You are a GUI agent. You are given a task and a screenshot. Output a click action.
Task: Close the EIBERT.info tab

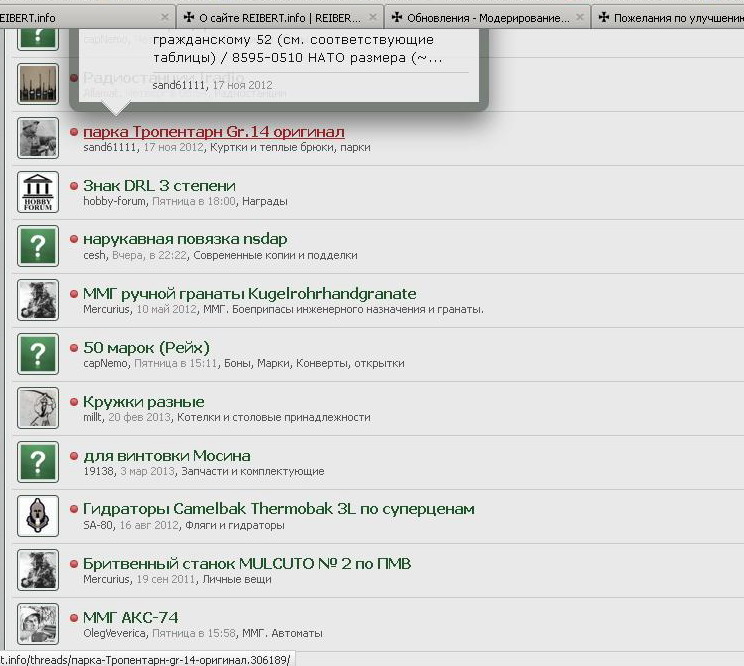point(165,18)
